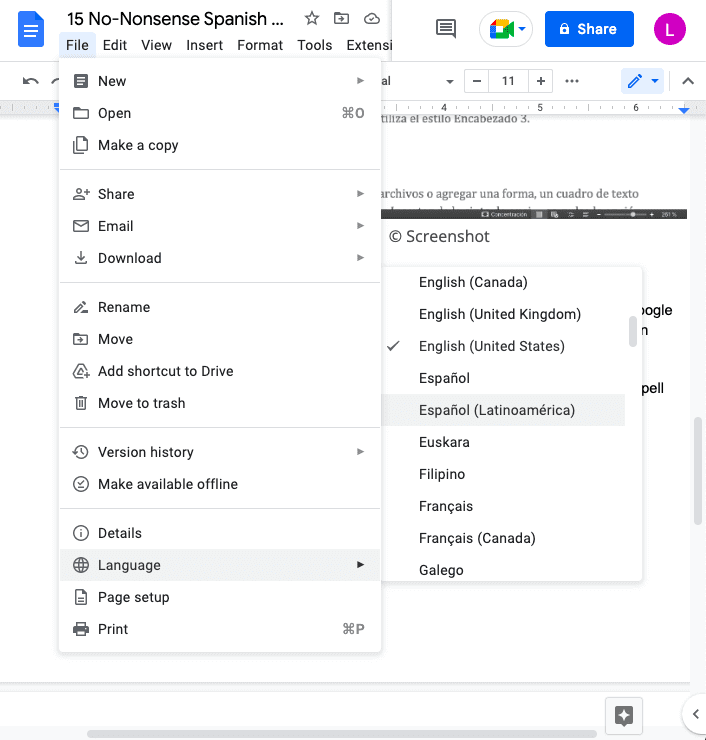The height and width of the screenshot is (740, 706).
Task: Open the Insert menu
Action: [x=204, y=45]
